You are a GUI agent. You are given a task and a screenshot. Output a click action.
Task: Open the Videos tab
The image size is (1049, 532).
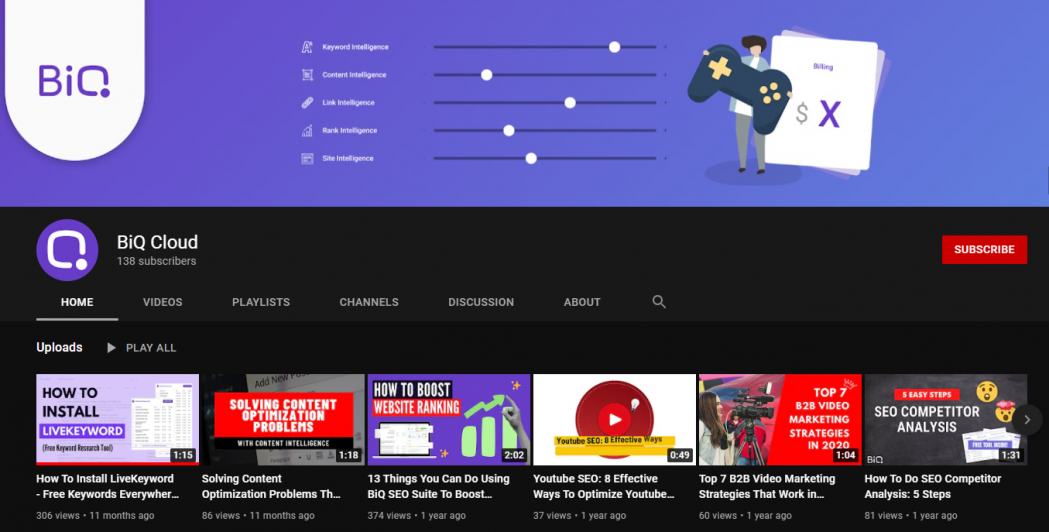pyautogui.click(x=163, y=302)
